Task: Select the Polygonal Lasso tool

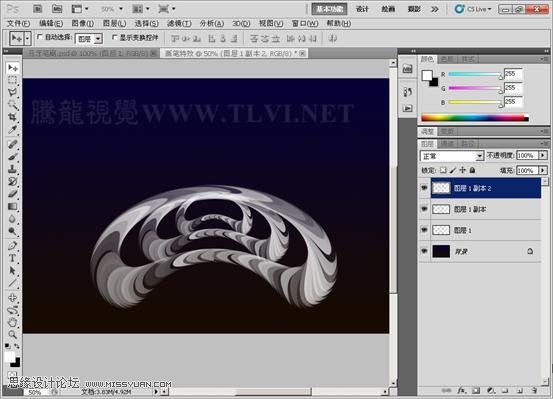Action: coord(13,92)
